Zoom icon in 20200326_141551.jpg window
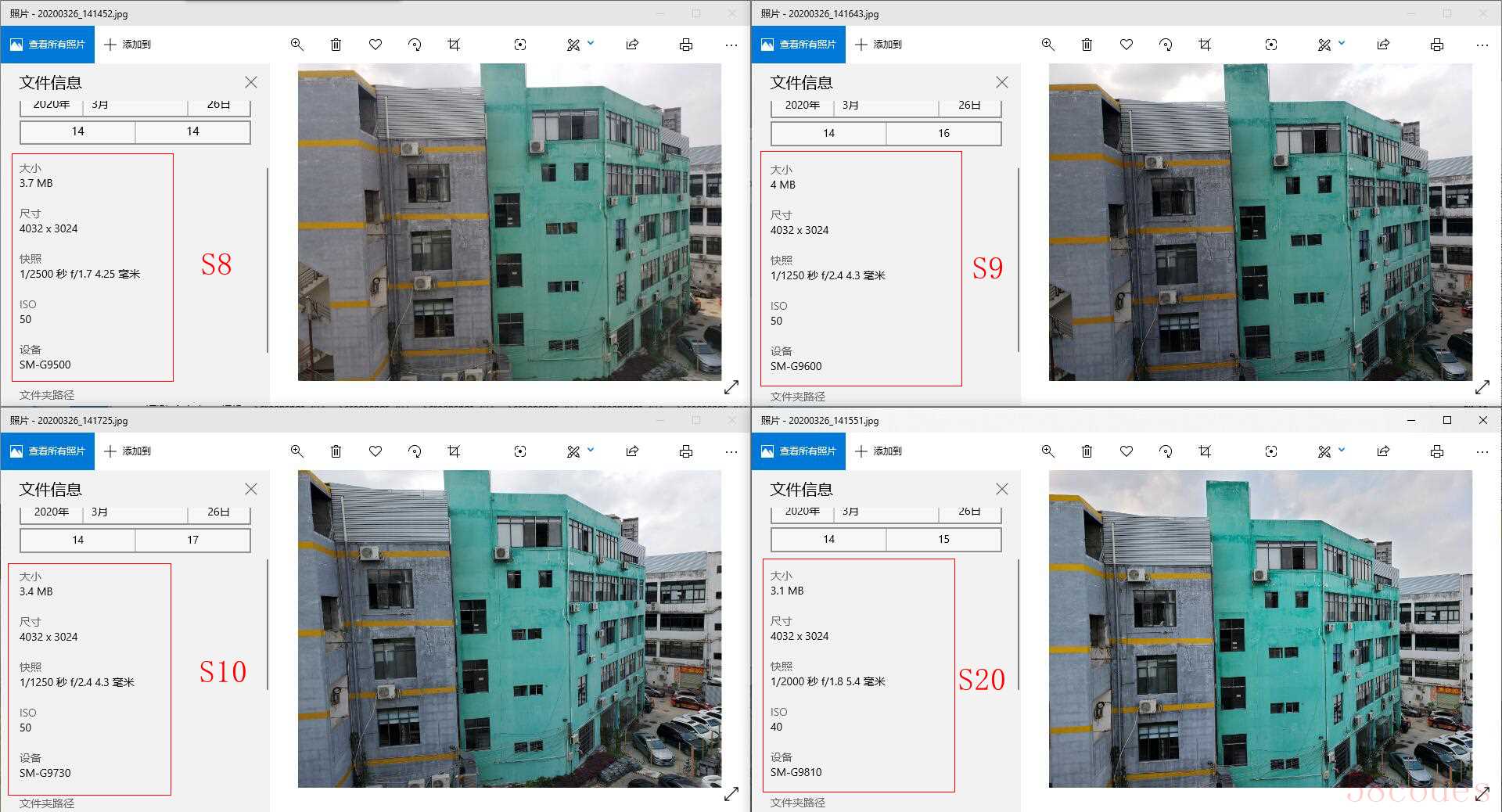 (1047, 451)
